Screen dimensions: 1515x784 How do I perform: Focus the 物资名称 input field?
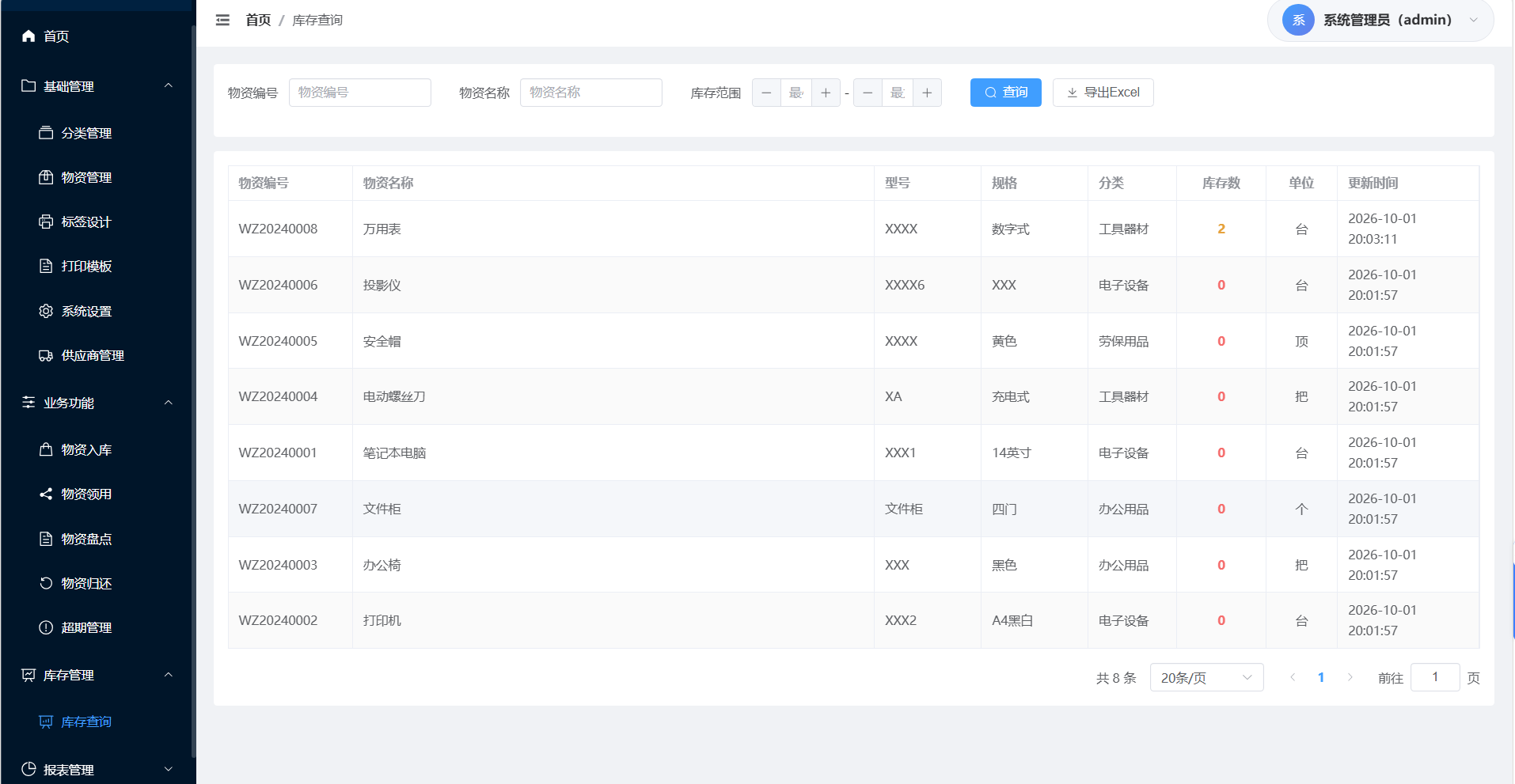[x=590, y=93]
